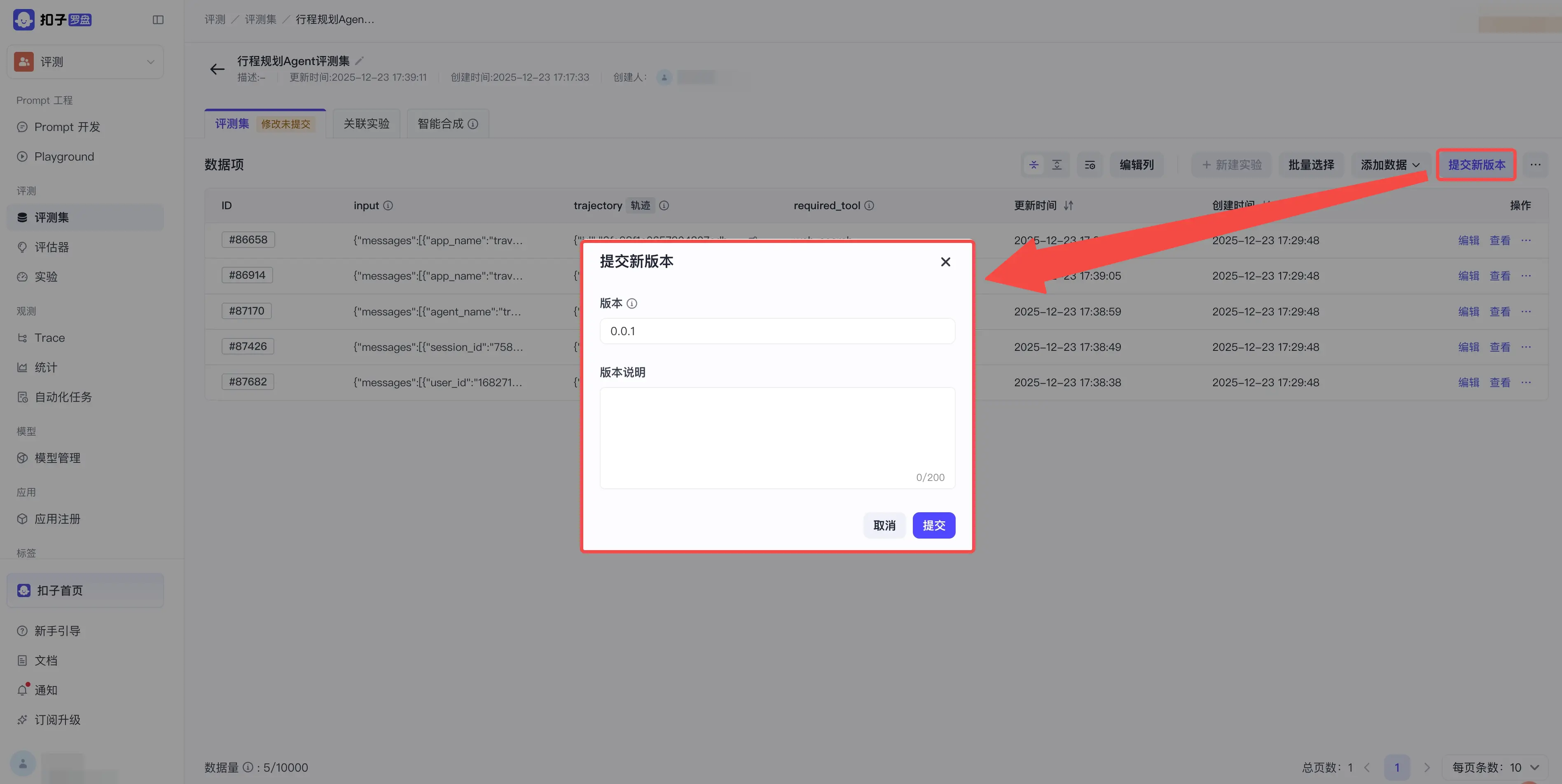Click 编辑 for row #87426

coord(1468,347)
